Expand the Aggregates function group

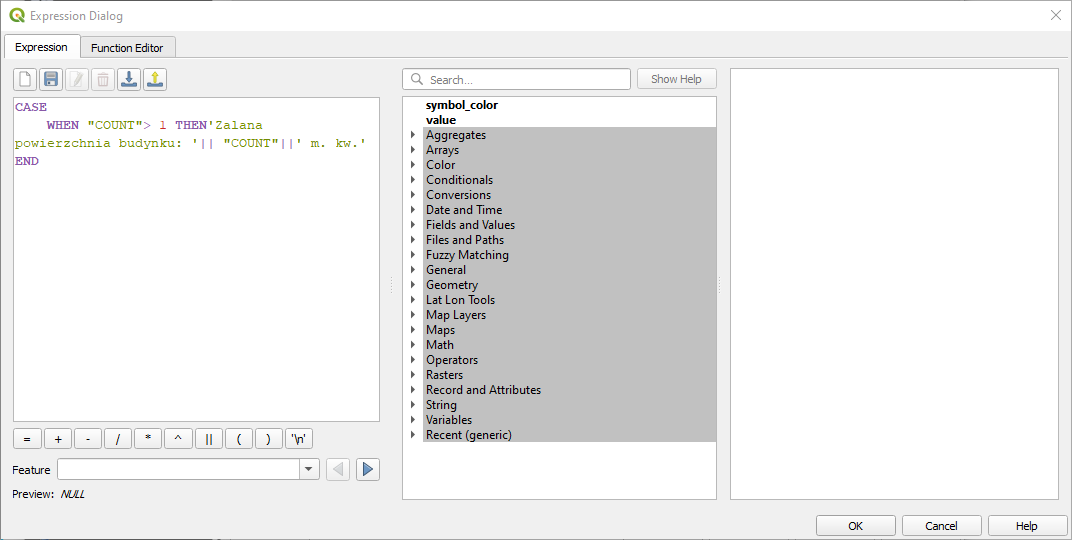412,135
